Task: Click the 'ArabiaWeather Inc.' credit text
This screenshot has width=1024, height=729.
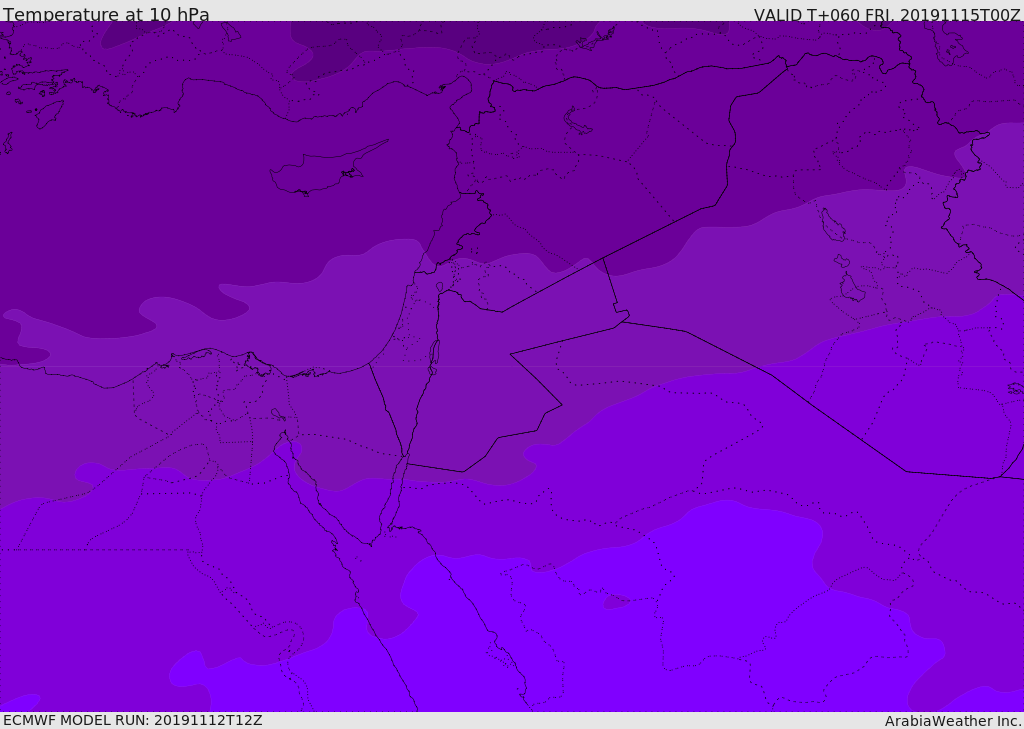Action: [x=953, y=721]
